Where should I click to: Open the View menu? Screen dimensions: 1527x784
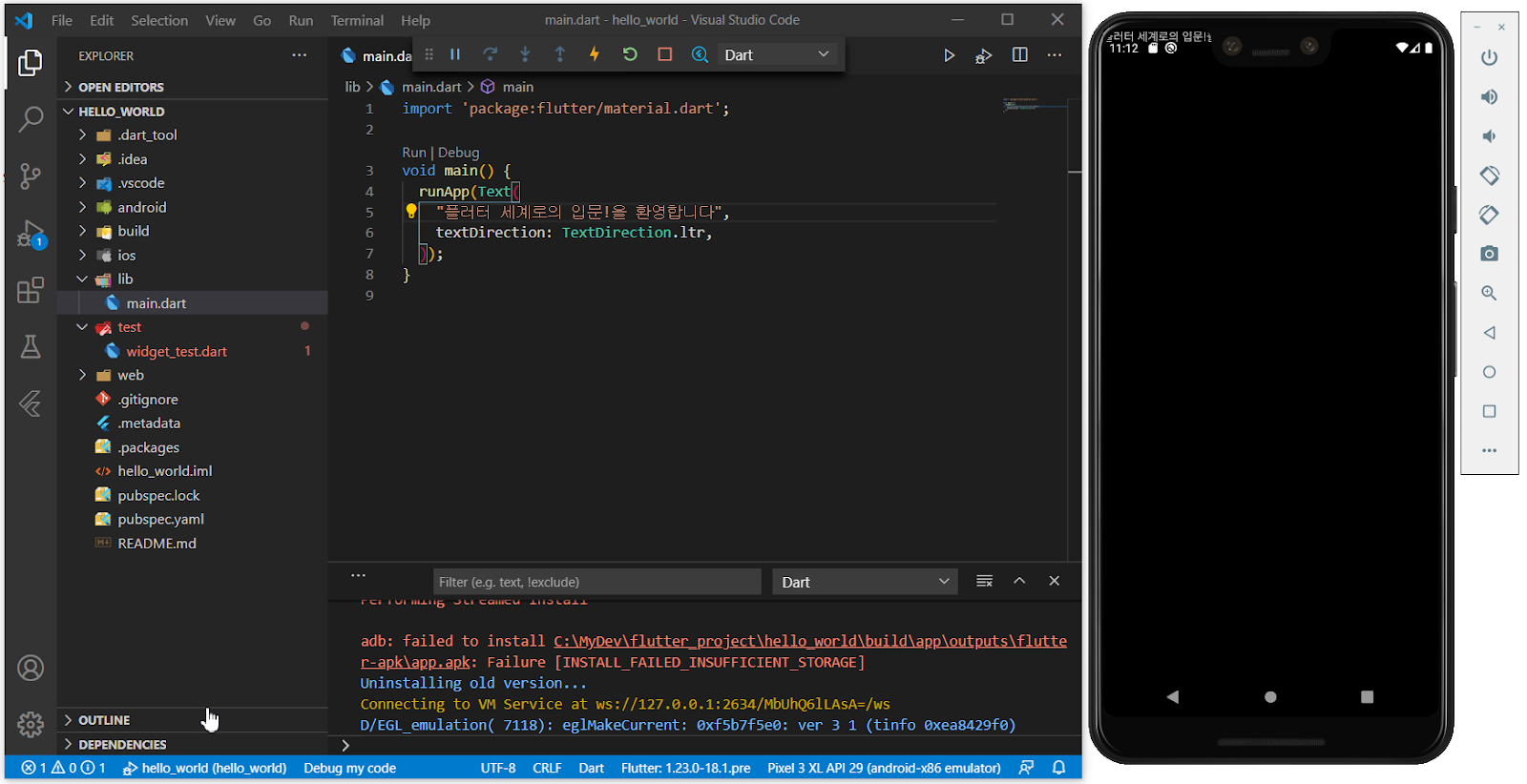click(x=220, y=20)
